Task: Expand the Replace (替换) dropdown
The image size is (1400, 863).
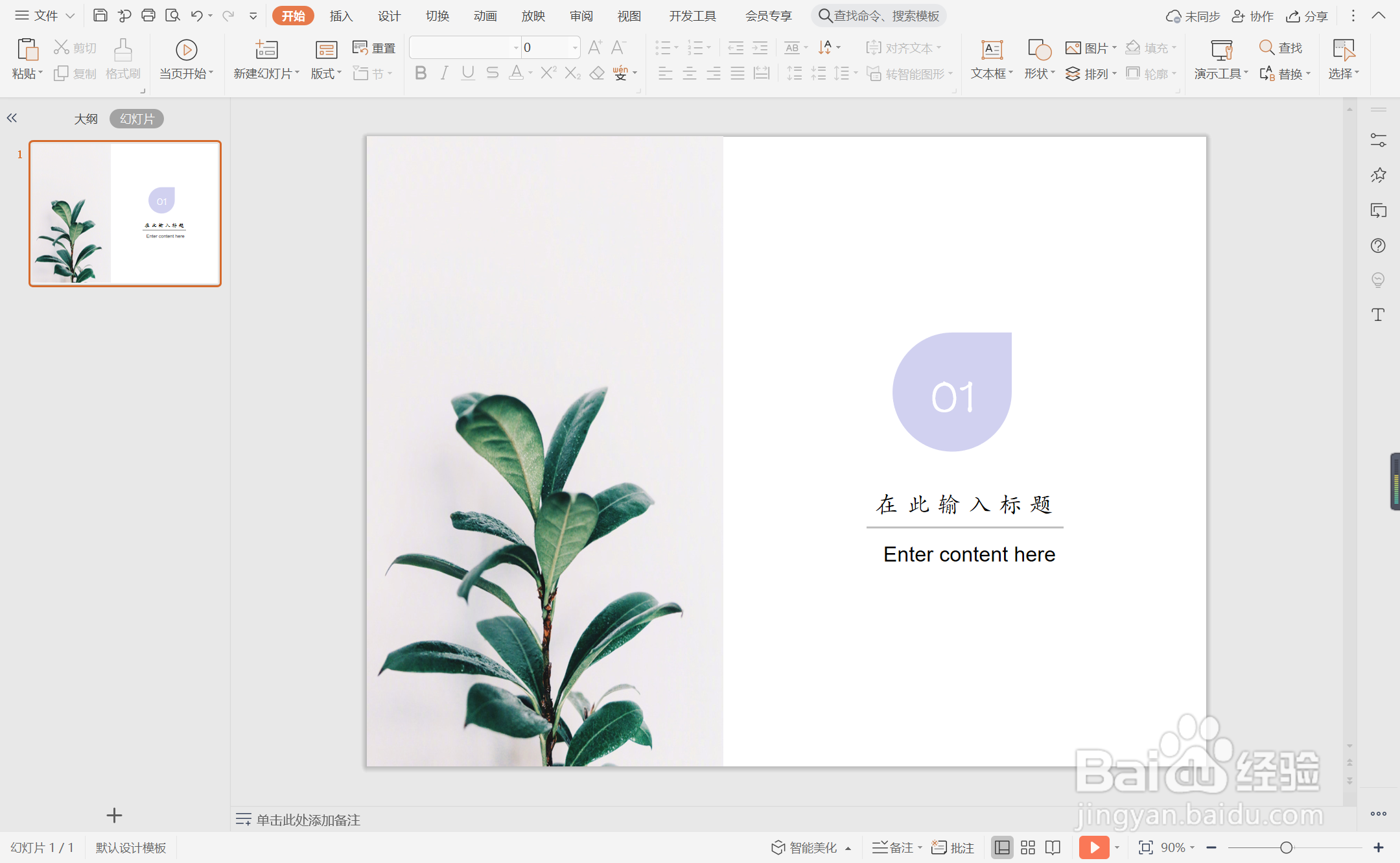Action: (1309, 74)
